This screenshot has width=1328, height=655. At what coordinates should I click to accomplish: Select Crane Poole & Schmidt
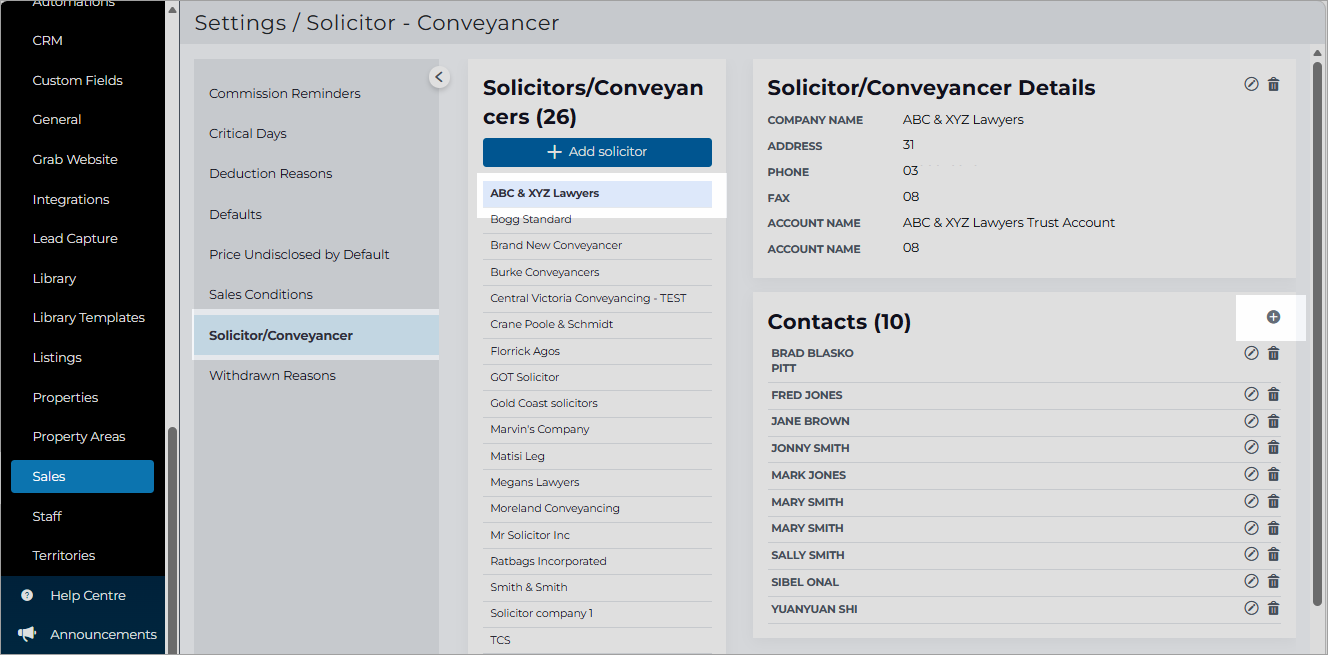[x=597, y=324]
